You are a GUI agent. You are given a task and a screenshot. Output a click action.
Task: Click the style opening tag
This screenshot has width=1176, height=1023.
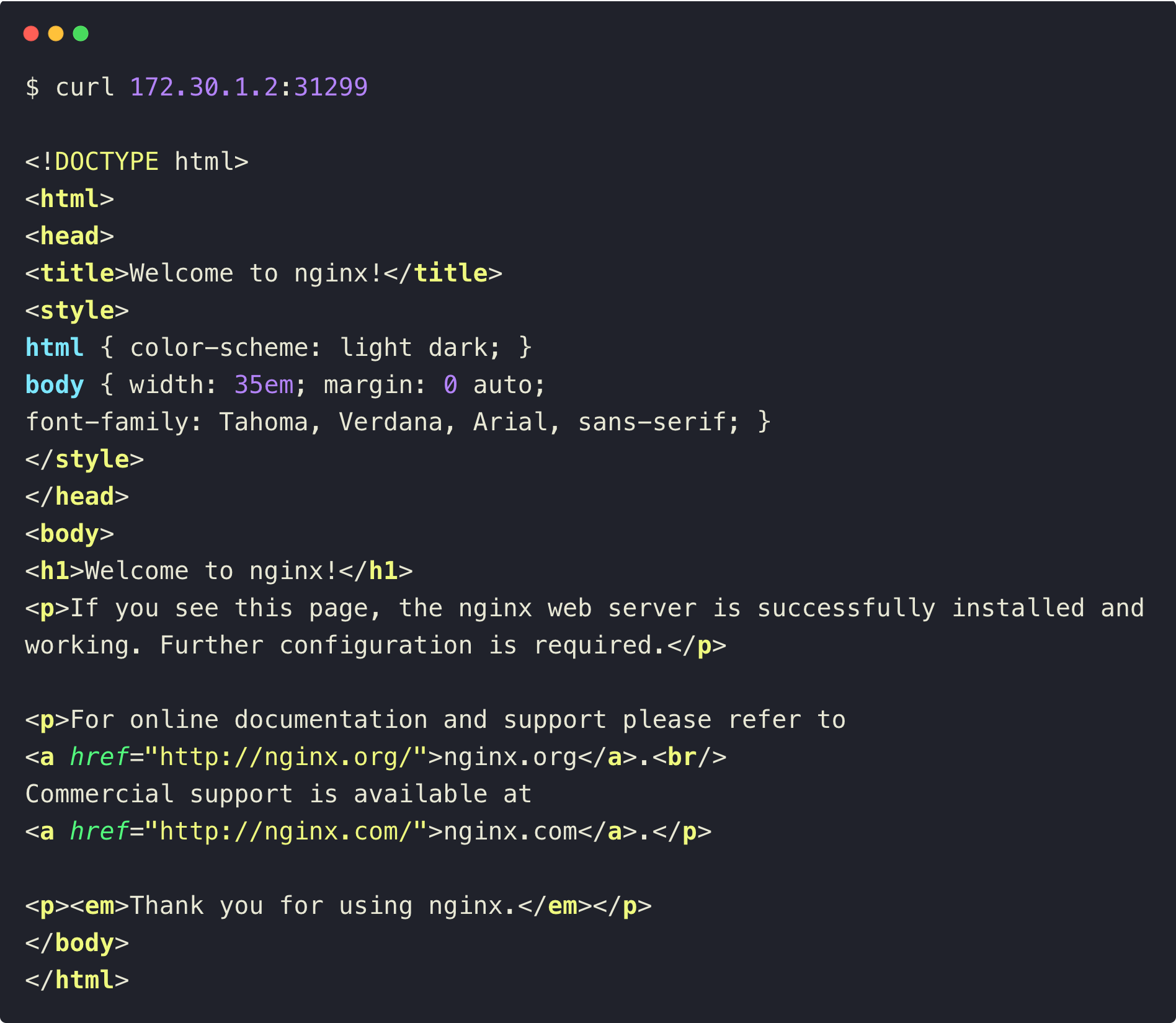coord(76,309)
